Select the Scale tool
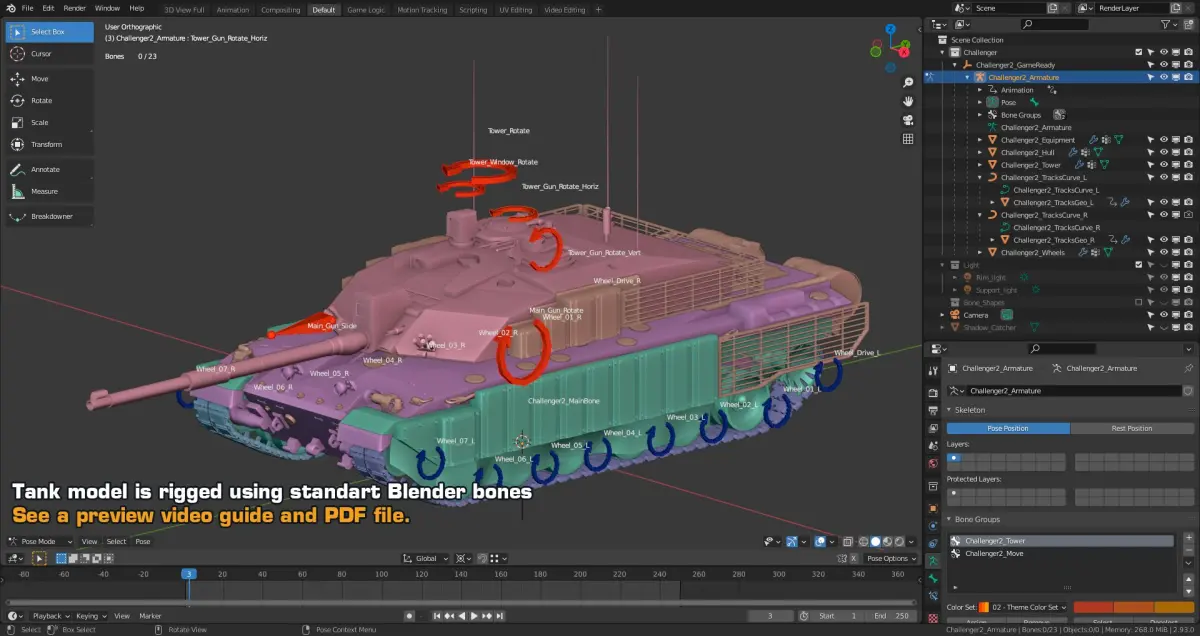This screenshot has height=636, width=1200. [x=51, y=123]
